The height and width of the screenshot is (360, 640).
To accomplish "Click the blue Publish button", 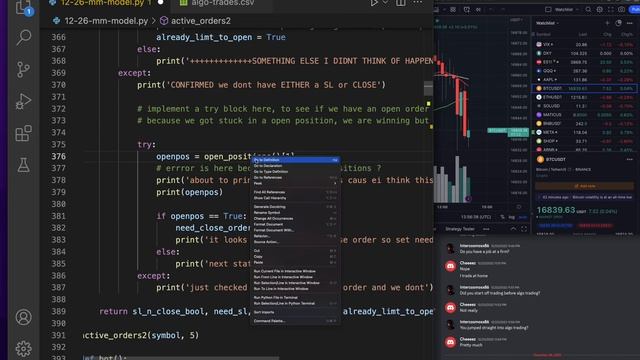I will pyautogui.click(x=634, y=9).
